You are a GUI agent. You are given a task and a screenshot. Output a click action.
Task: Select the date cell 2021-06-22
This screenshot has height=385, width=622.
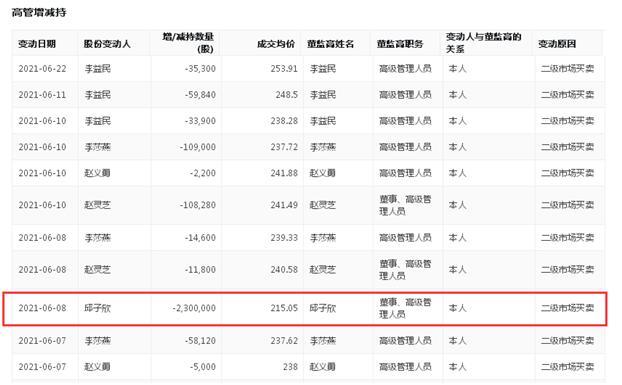tap(42, 69)
